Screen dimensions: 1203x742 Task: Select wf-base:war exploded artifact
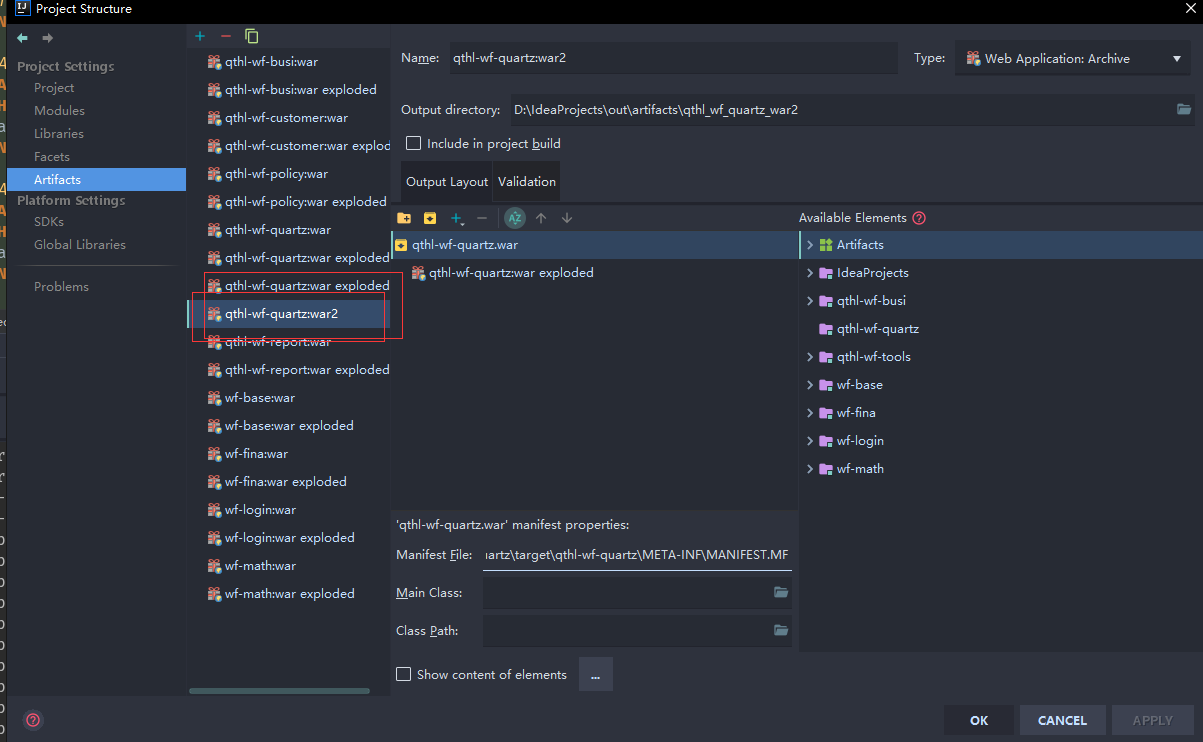point(289,426)
